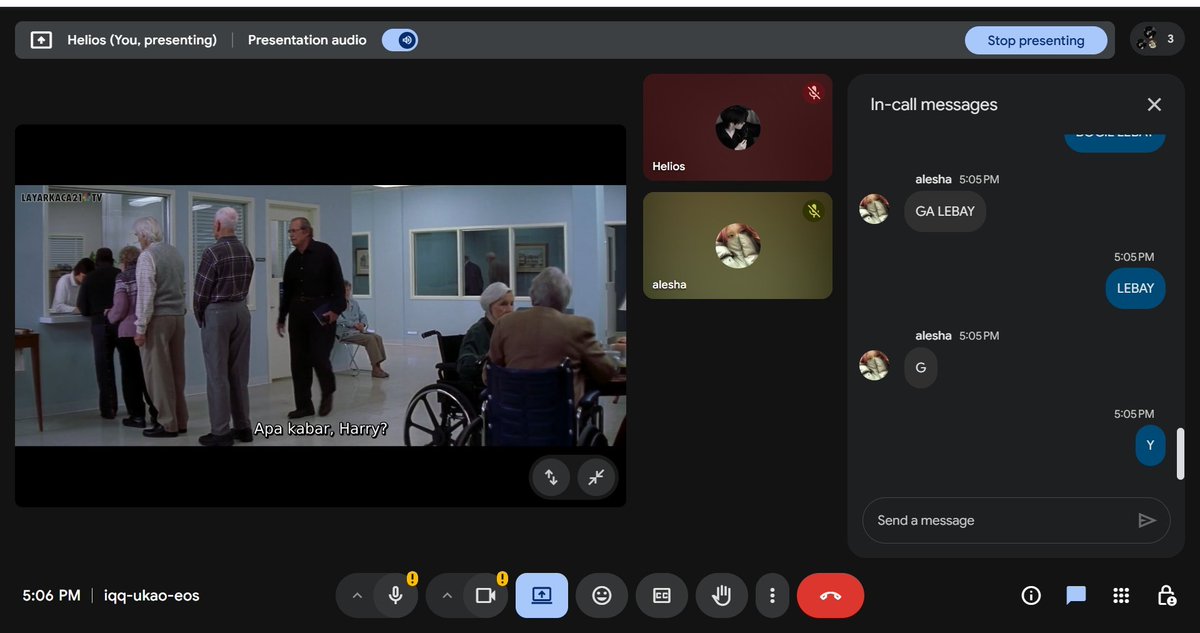Screen dimensions: 1200x633
Task: Toggle the Presentation audio switch
Action: pyautogui.click(x=400, y=40)
